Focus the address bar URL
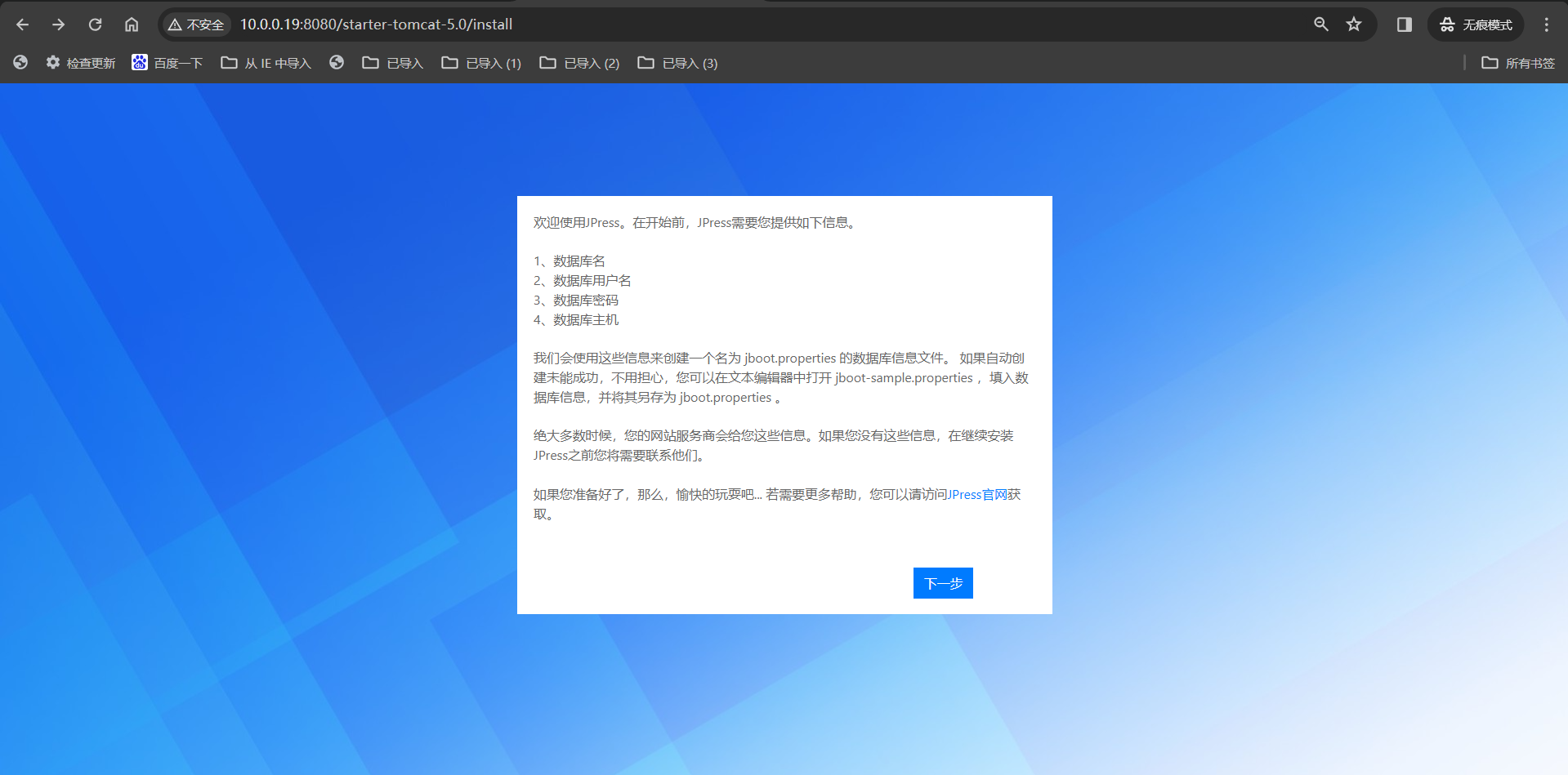1568x775 pixels. (x=376, y=24)
